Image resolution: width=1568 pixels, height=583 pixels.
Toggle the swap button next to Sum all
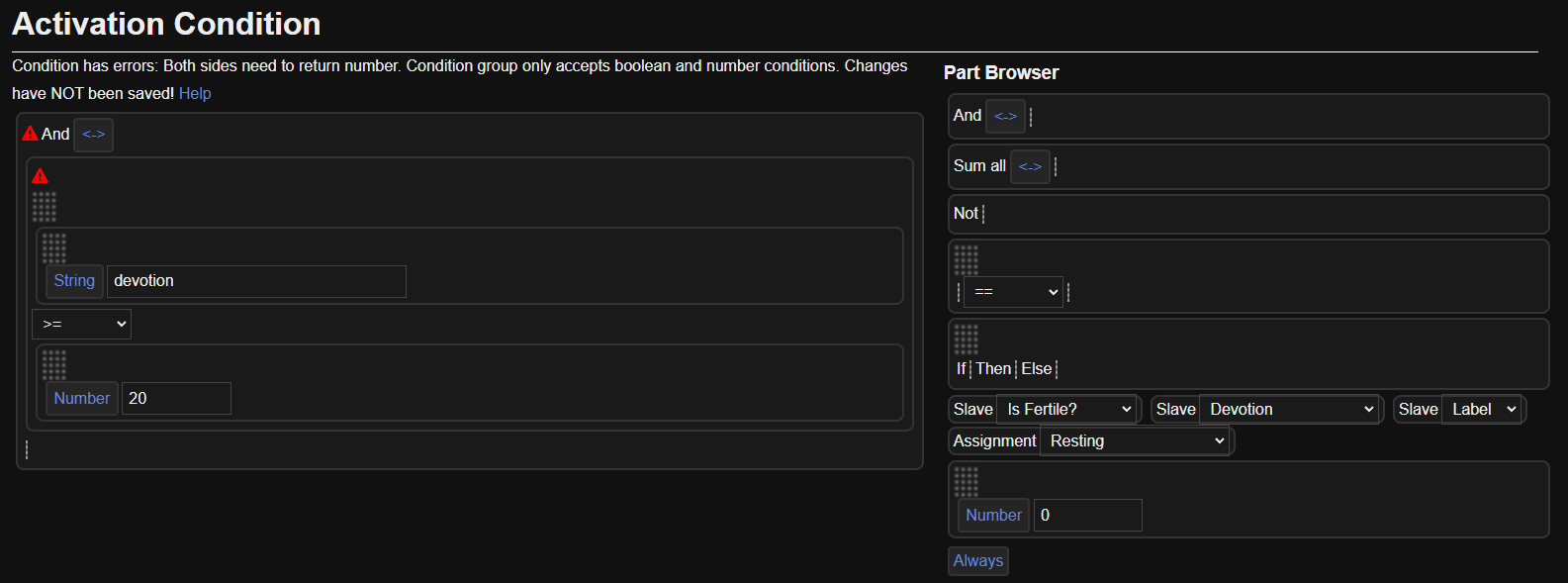(1030, 166)
